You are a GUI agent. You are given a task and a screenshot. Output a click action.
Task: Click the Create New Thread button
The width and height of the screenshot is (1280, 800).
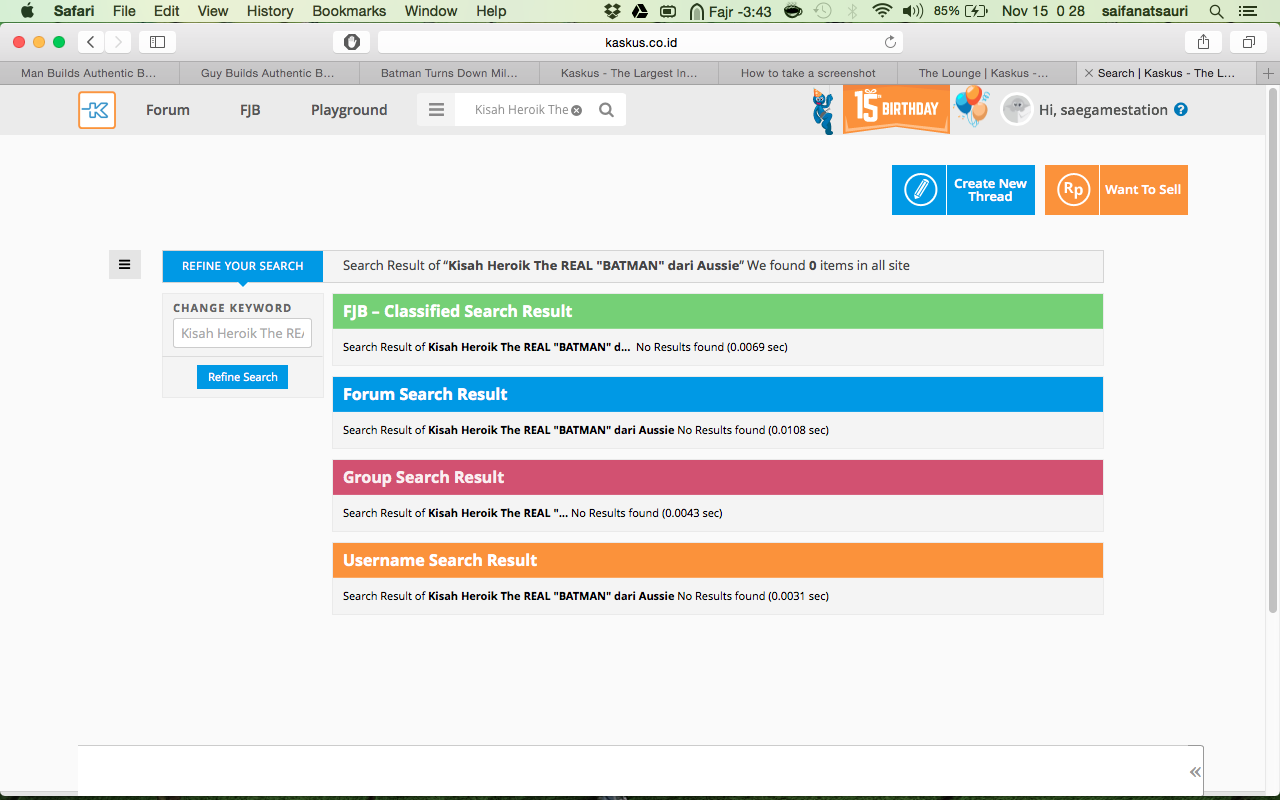(x=963, y=190)
